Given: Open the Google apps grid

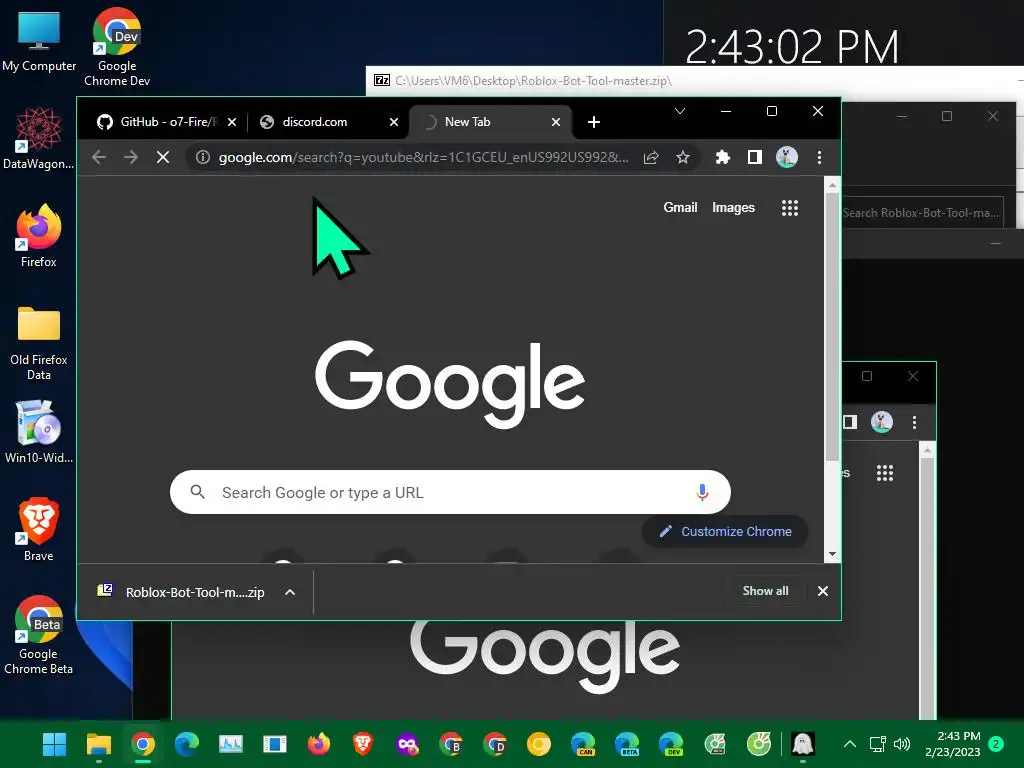Looking at the screenshot, I should point(790,208).
